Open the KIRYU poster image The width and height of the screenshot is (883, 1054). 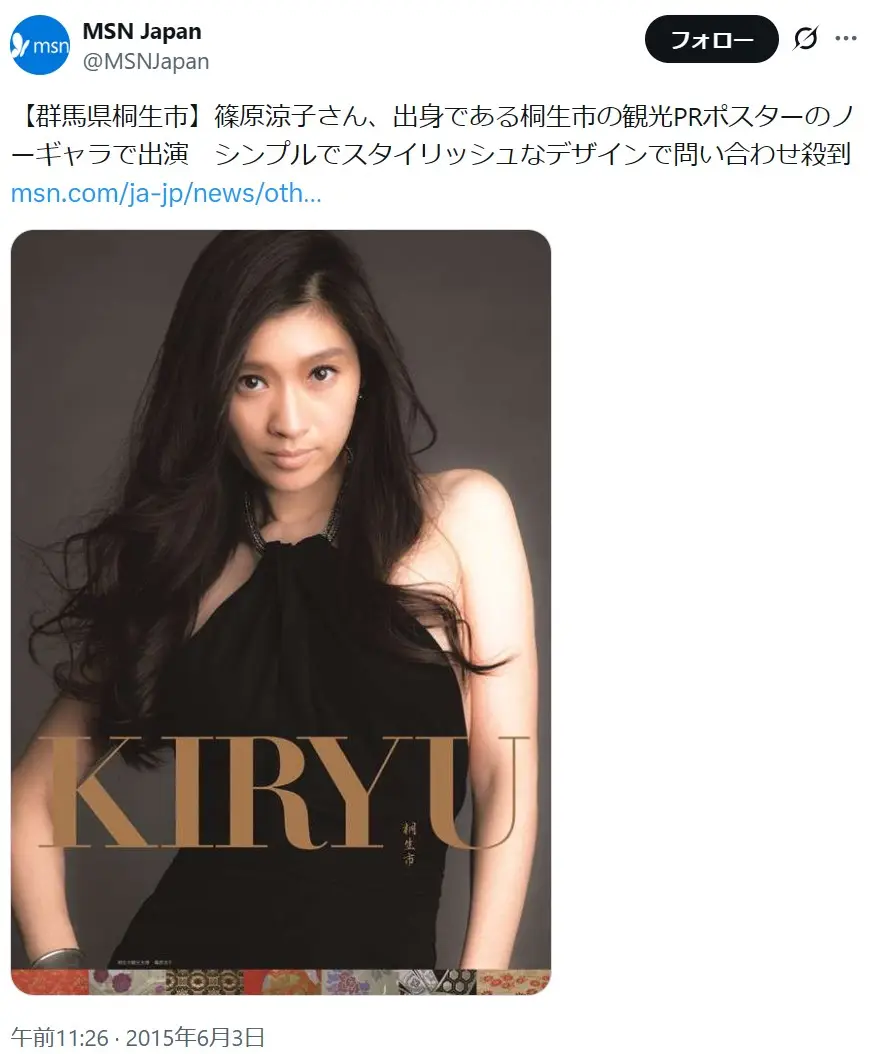(x=281, y=612)
